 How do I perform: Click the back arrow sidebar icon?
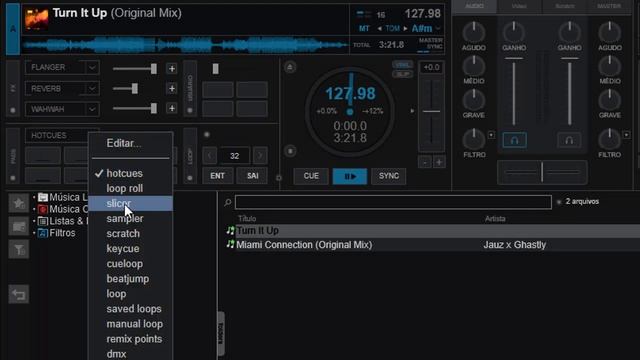coord(19,294)
